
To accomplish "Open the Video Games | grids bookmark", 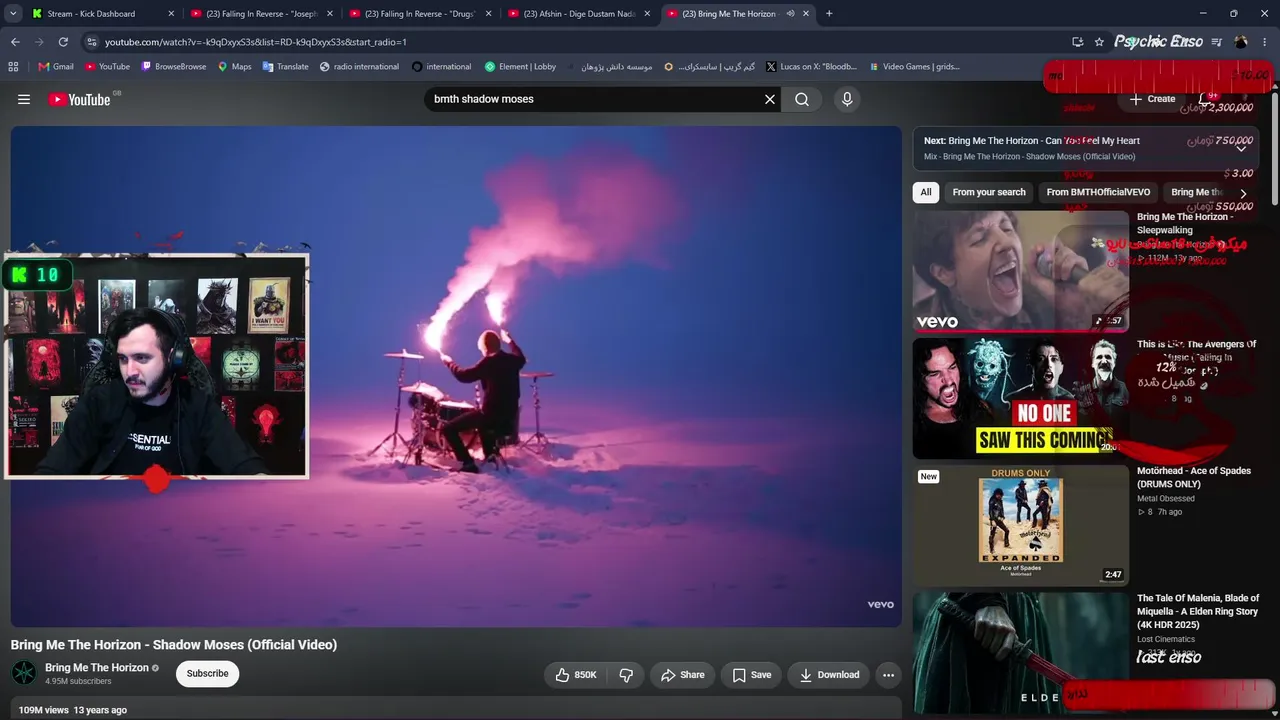I will [914, 67].
